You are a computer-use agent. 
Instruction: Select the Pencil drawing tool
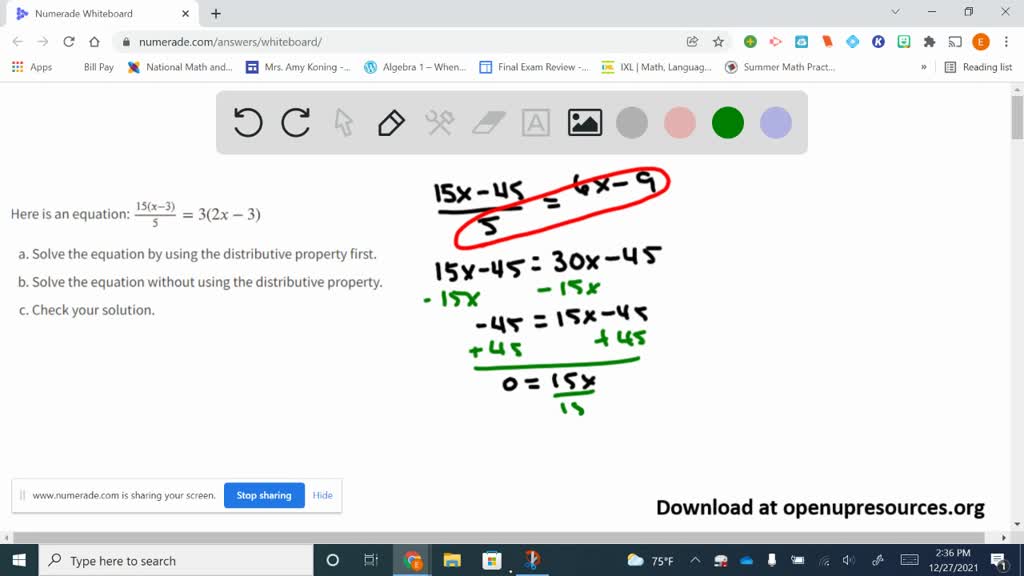click(x=390, y=122)
